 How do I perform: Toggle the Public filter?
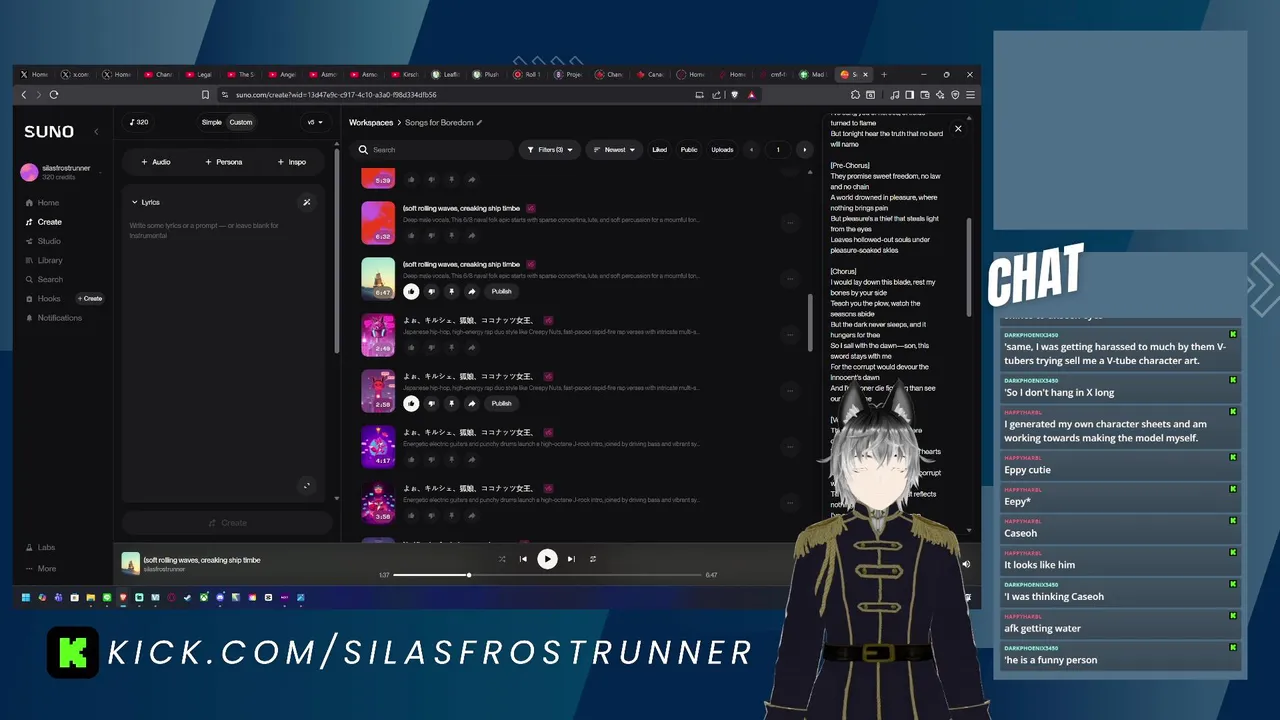click(x=689, y=150)
